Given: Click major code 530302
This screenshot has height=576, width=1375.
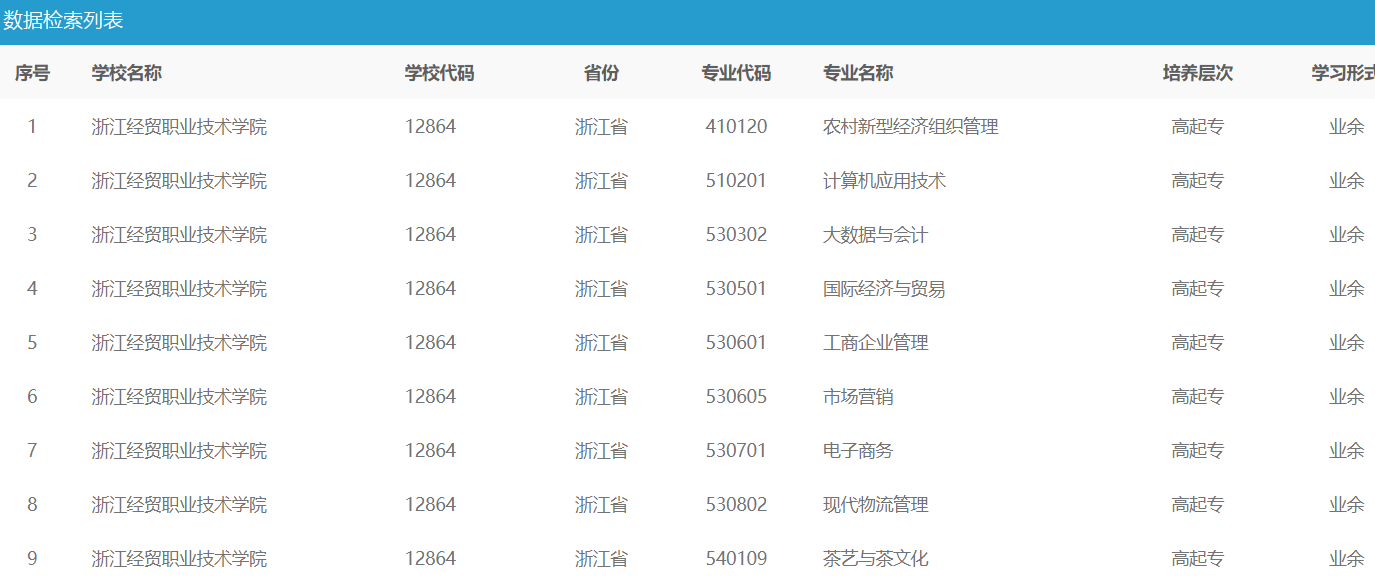Looking at the screenshot, I should (x=736, y=235).
